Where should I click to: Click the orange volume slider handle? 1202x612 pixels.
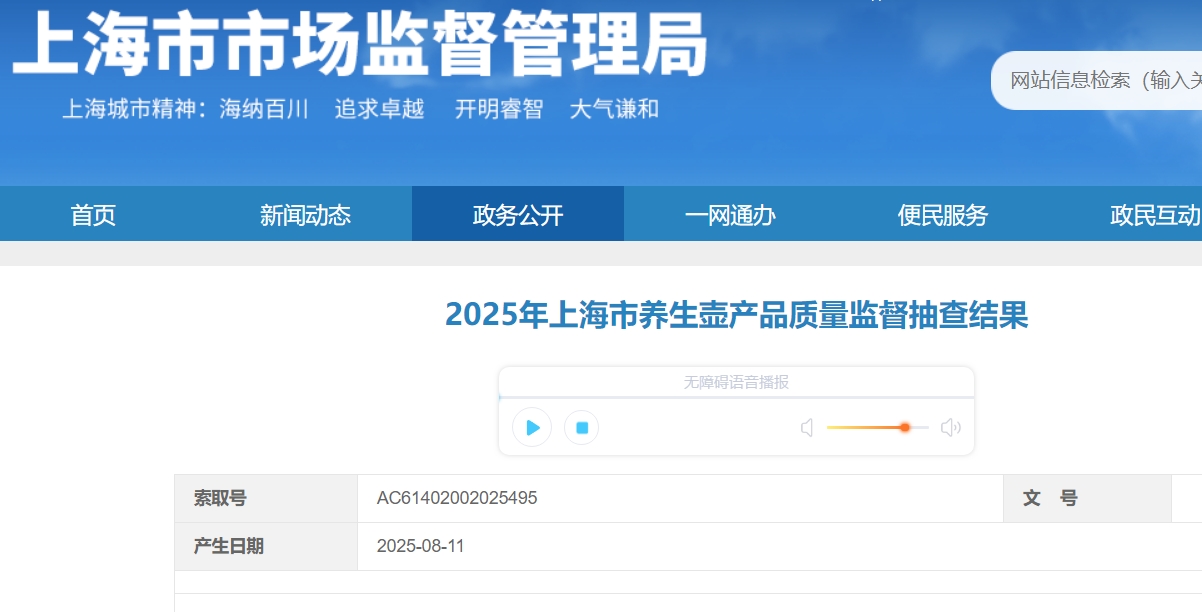904,427
